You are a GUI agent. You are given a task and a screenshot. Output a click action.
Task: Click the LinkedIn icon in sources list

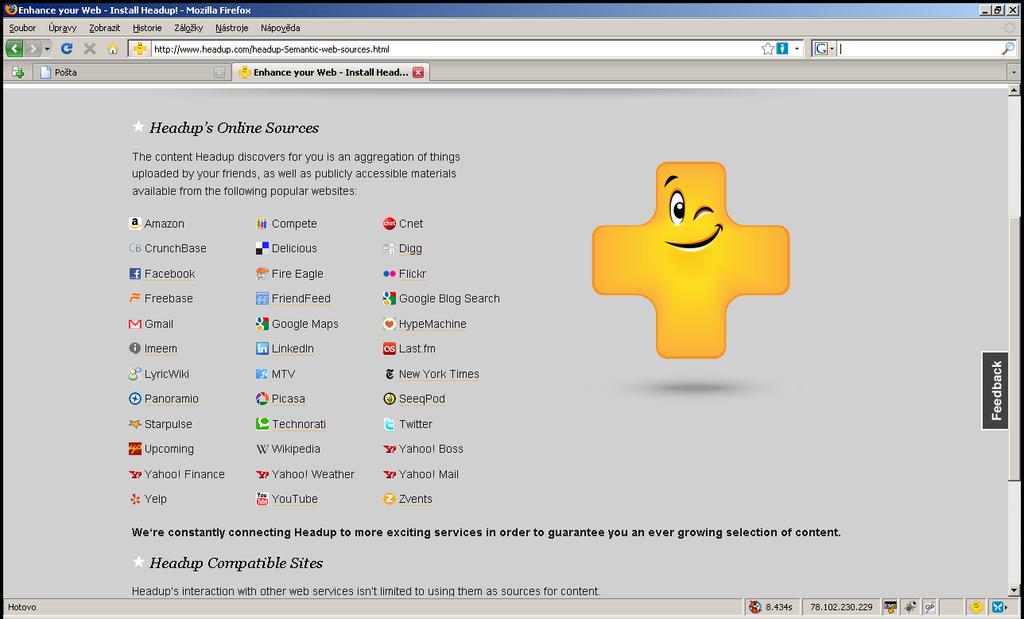pos(262,349)
